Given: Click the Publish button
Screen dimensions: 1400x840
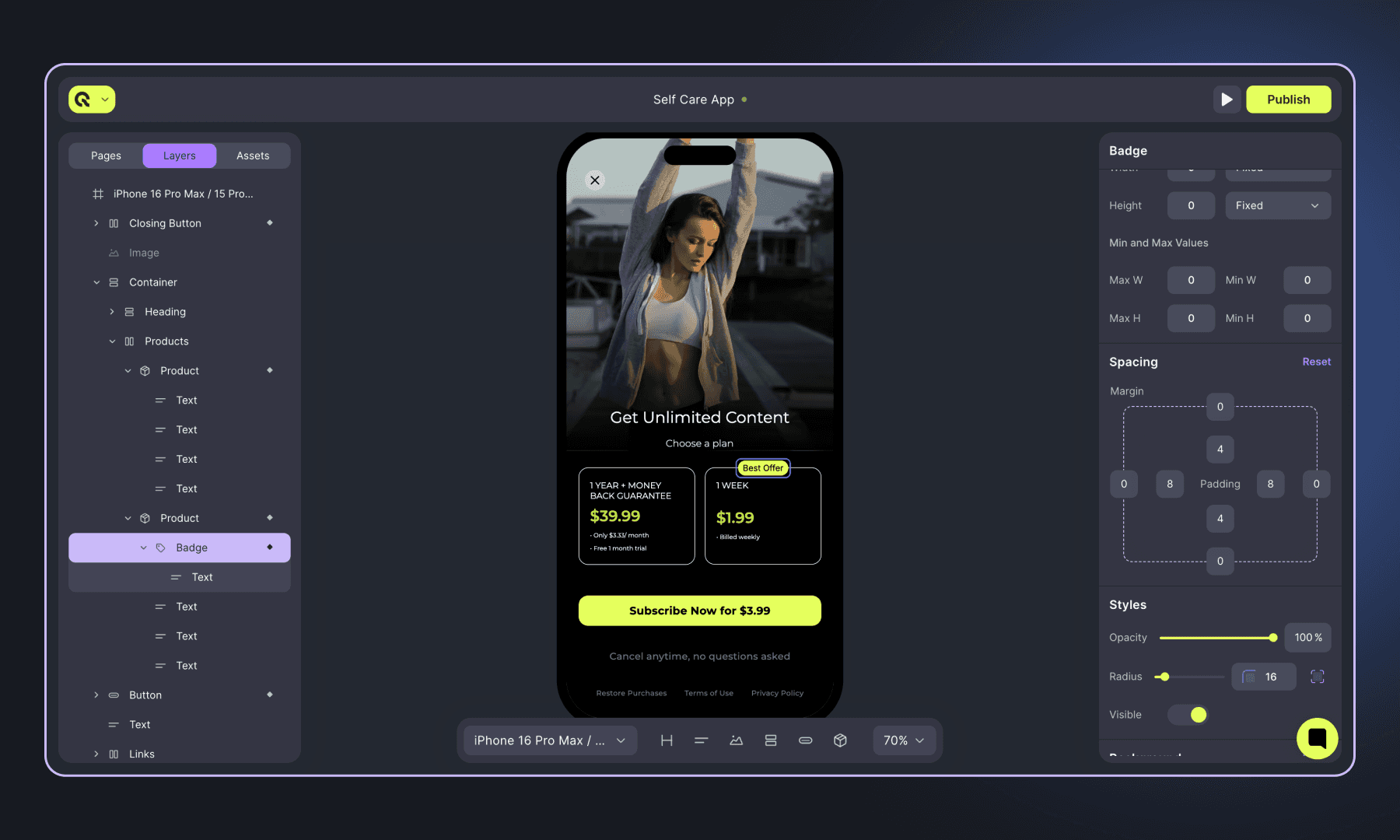Looking at the screenshot, I should click(x=1288, y=99).
